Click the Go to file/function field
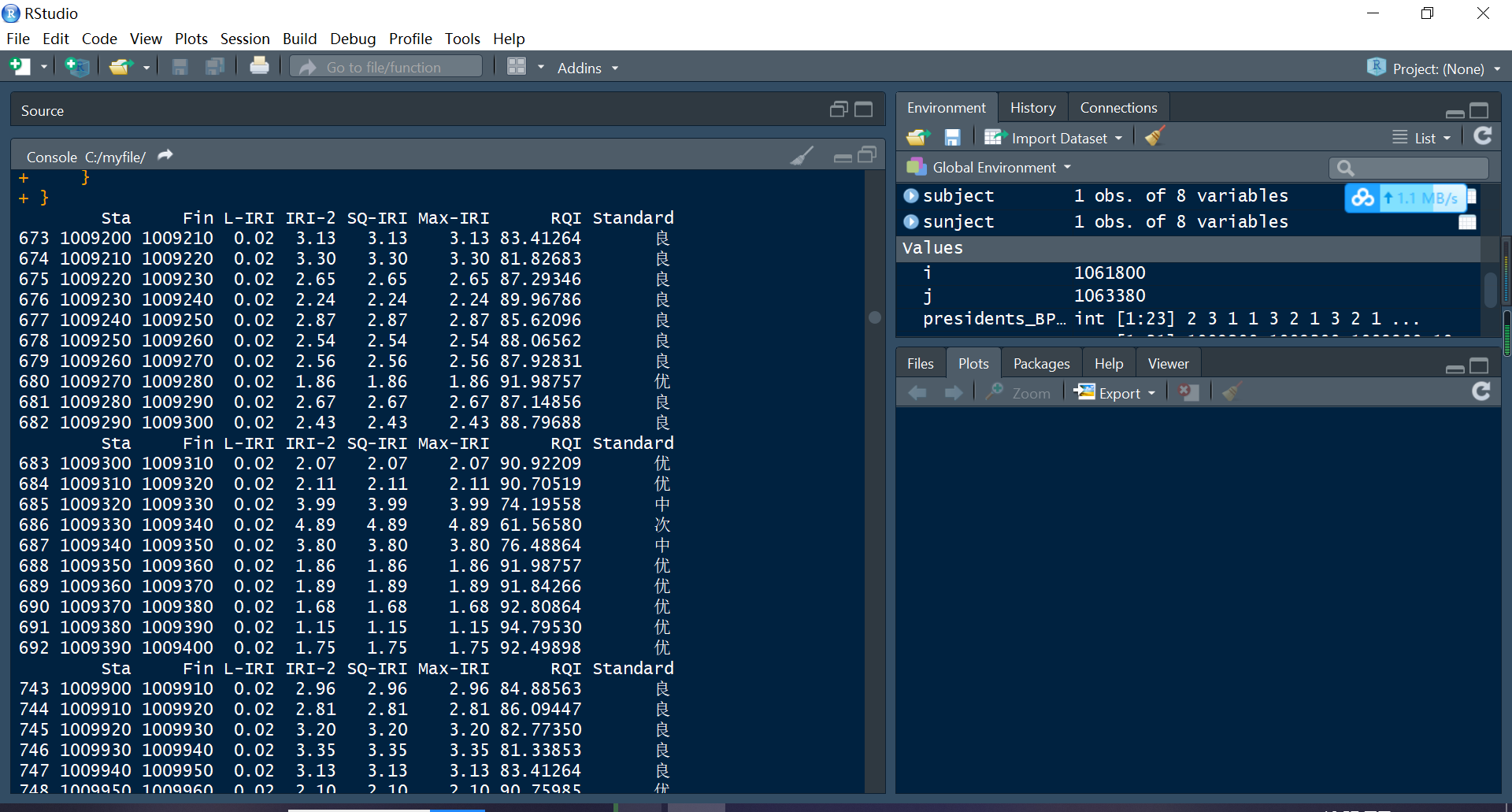This screenshot has height=812, width=1512. tap(386, 68)
